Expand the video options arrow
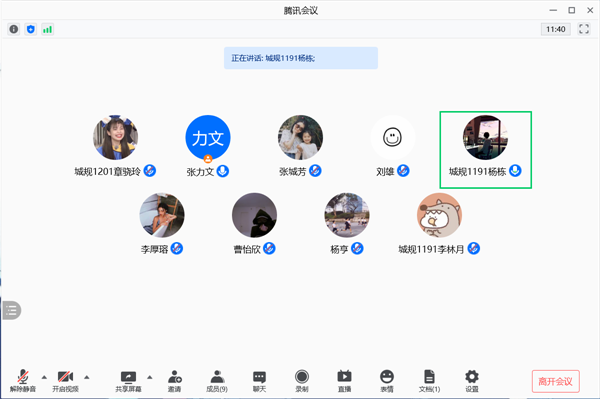 [x=87, y=377]
